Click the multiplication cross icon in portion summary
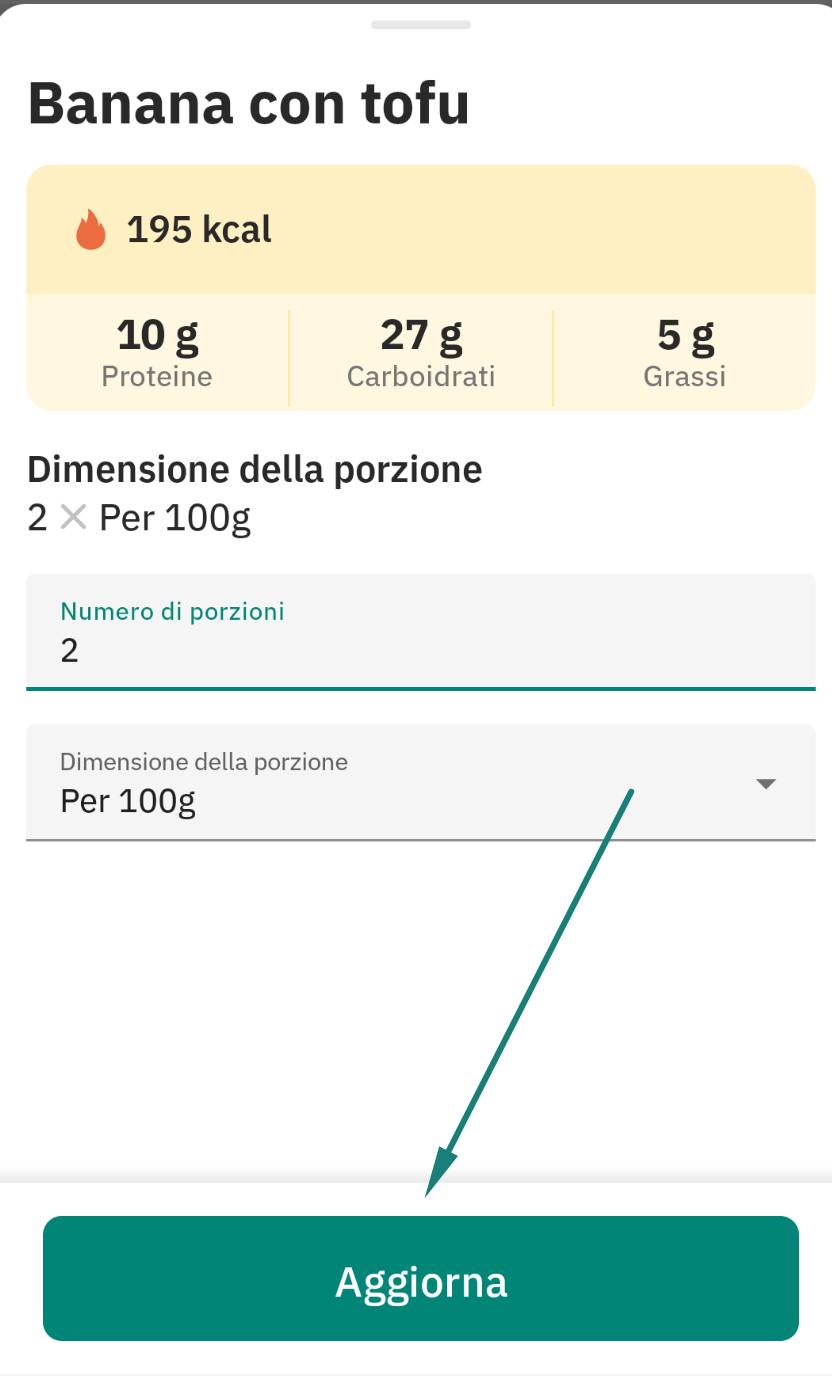The width and height of the screenshot is (832, 1376). (73, 518)
